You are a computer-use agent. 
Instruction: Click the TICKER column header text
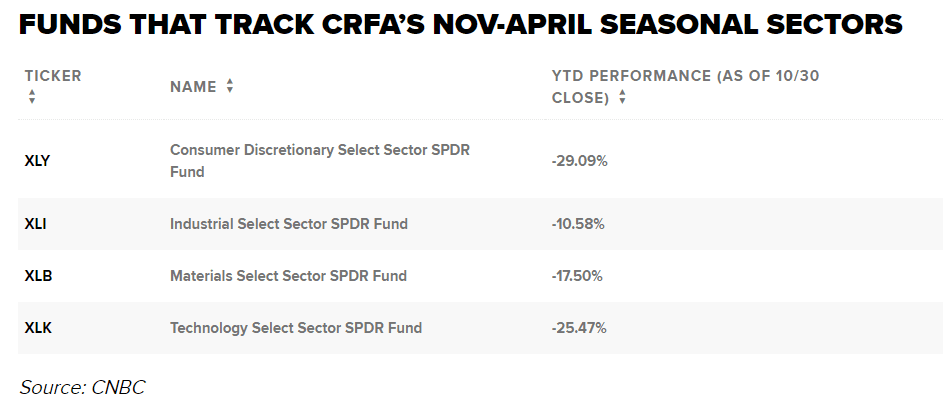pyautogui.click(x=53, y=76)
